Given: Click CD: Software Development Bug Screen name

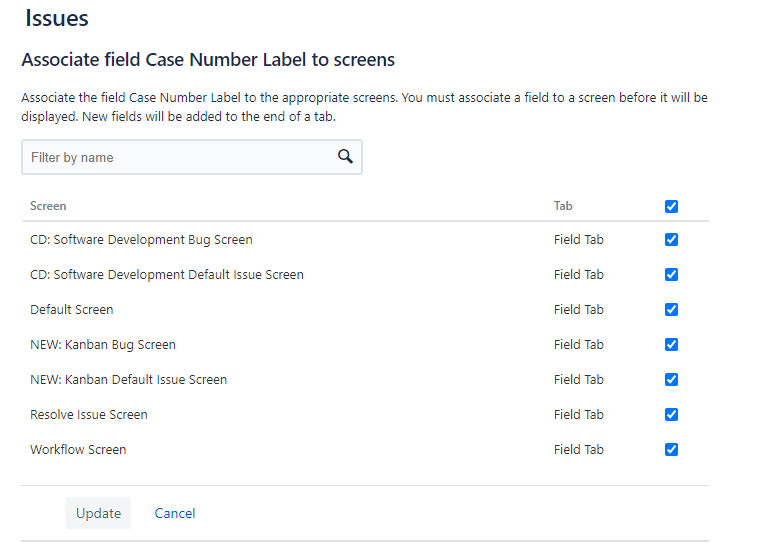Looking at the screenshot, I should point(141,240).
